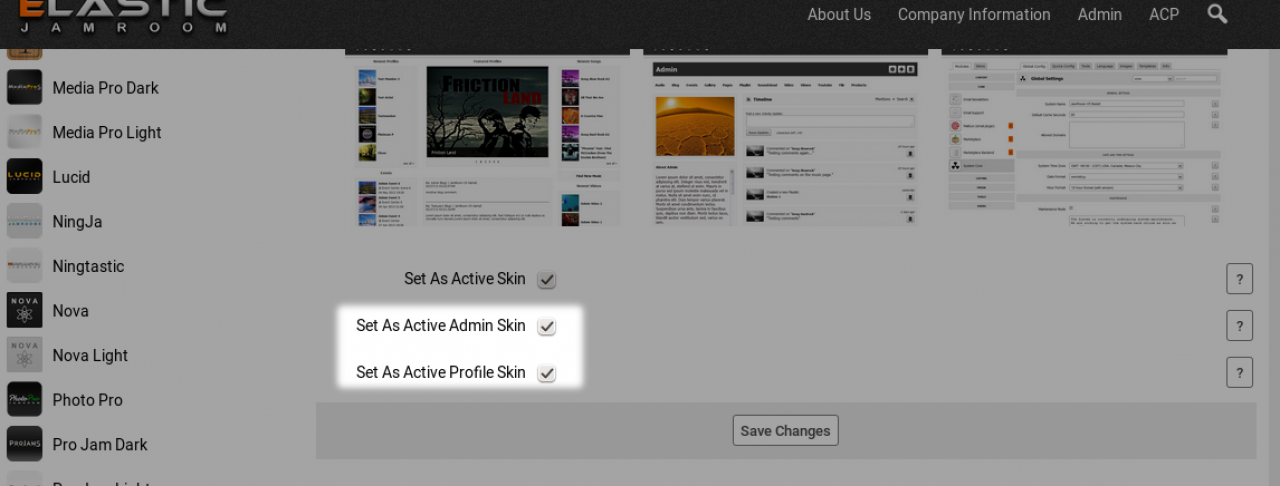Open the search magnifier icon
This screenshot has height=486, width=1280.
coord(1217,14)
